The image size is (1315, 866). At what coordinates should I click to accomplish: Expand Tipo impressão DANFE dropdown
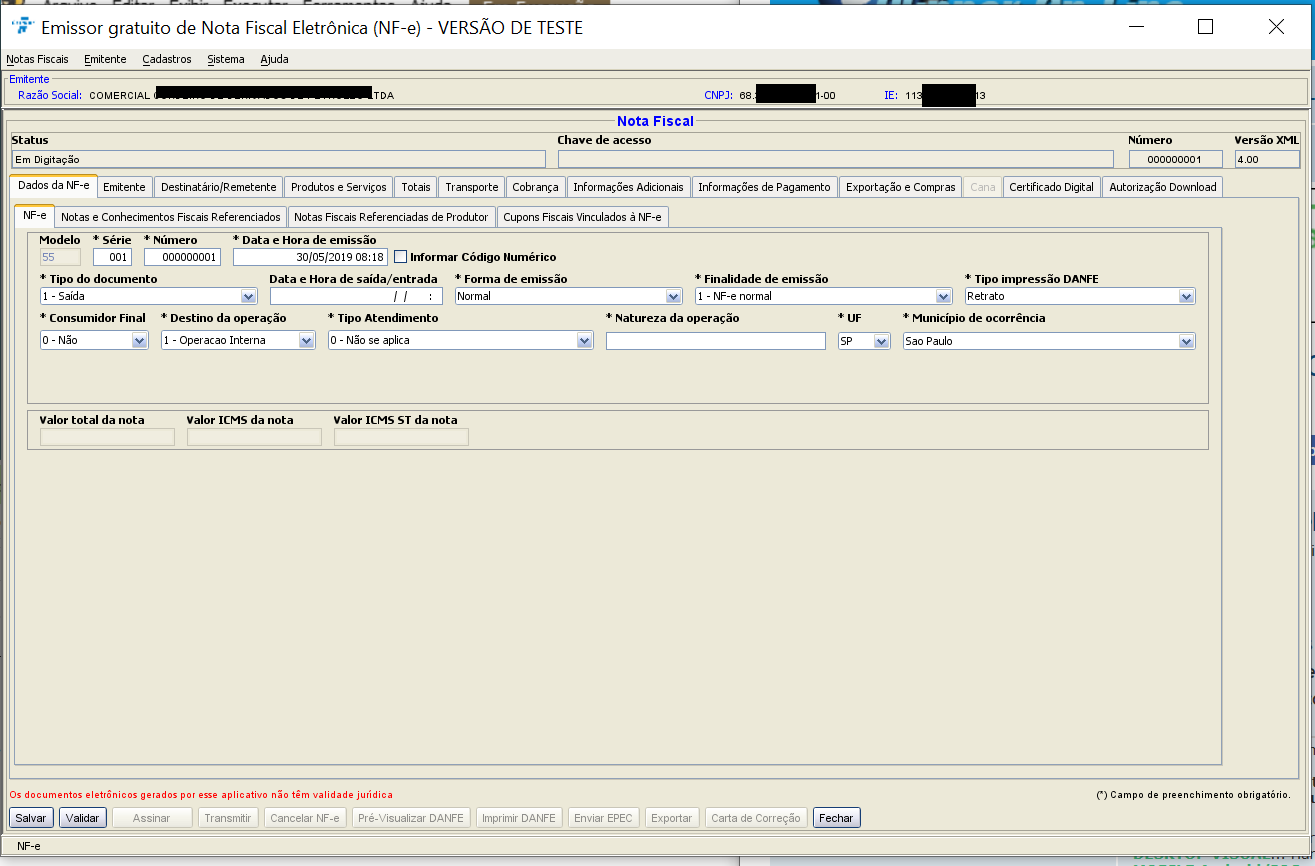1186,297
